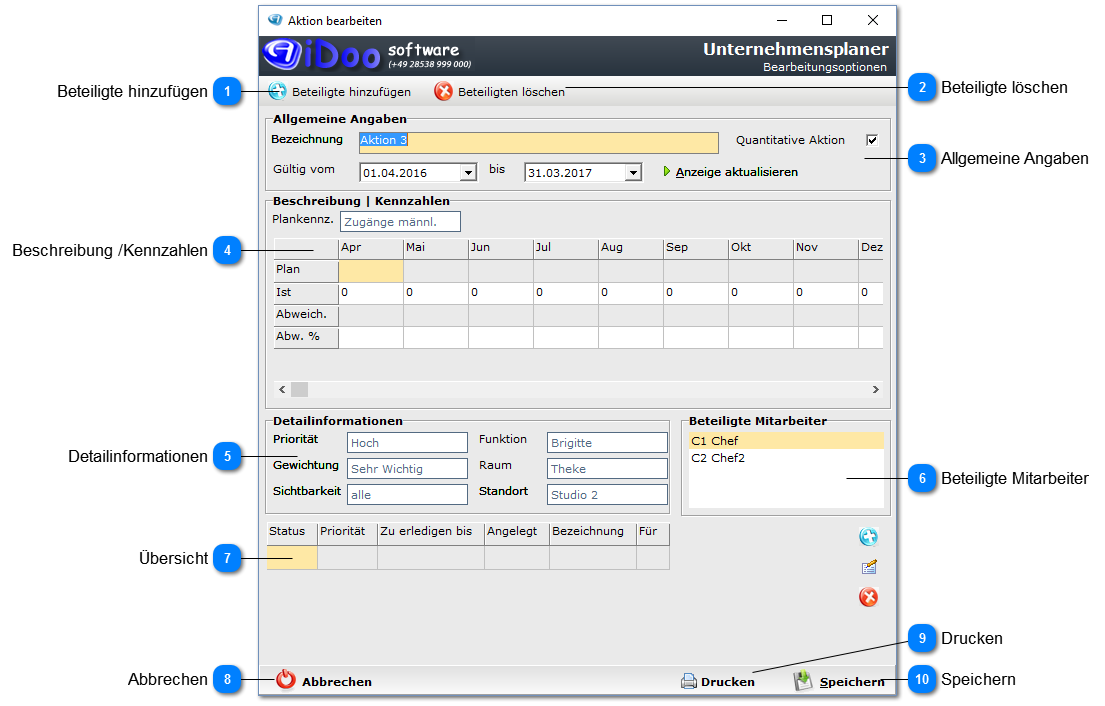Click the Plan row header
This screenshot has width=1105, height=706.
tap(306, 271)
